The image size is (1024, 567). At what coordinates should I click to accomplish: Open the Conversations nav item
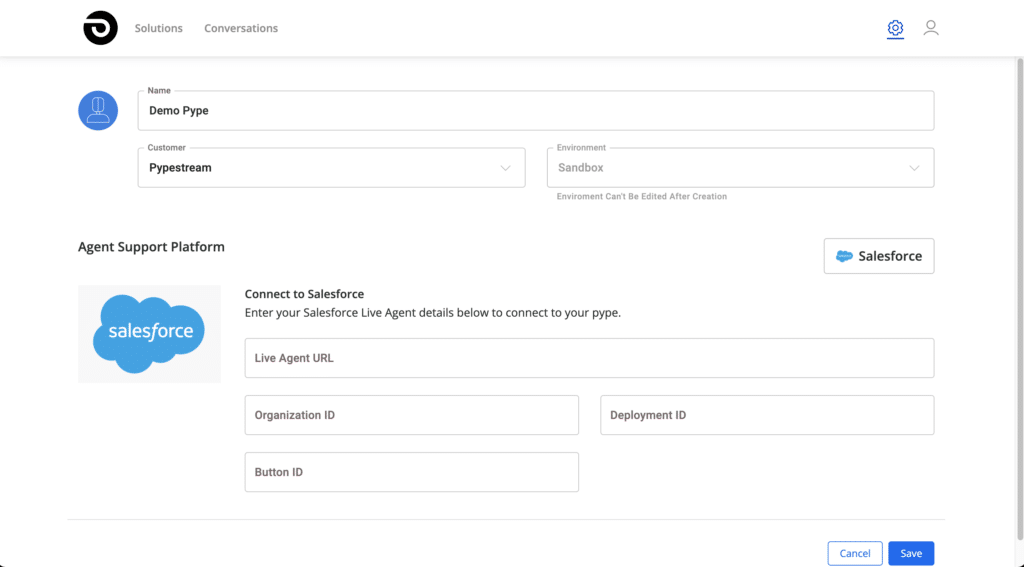241,28
